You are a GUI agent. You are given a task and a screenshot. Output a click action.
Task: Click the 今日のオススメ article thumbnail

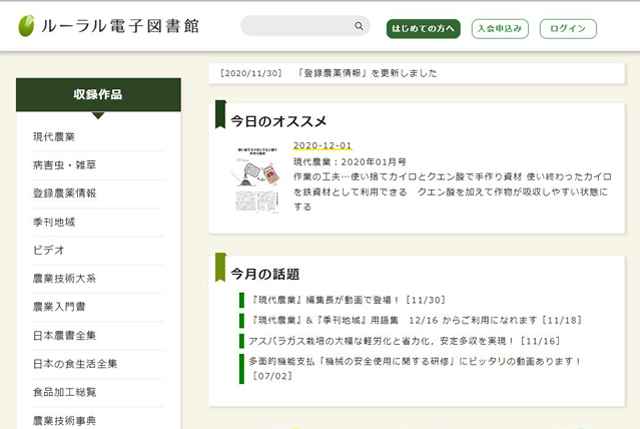[257, 177]
